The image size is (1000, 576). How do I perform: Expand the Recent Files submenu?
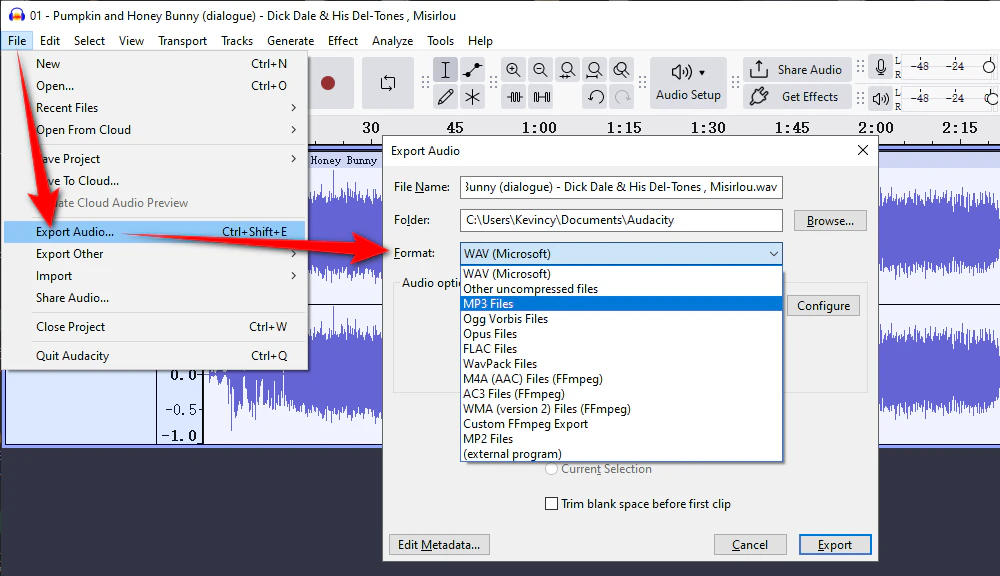(x=154, y=108)
